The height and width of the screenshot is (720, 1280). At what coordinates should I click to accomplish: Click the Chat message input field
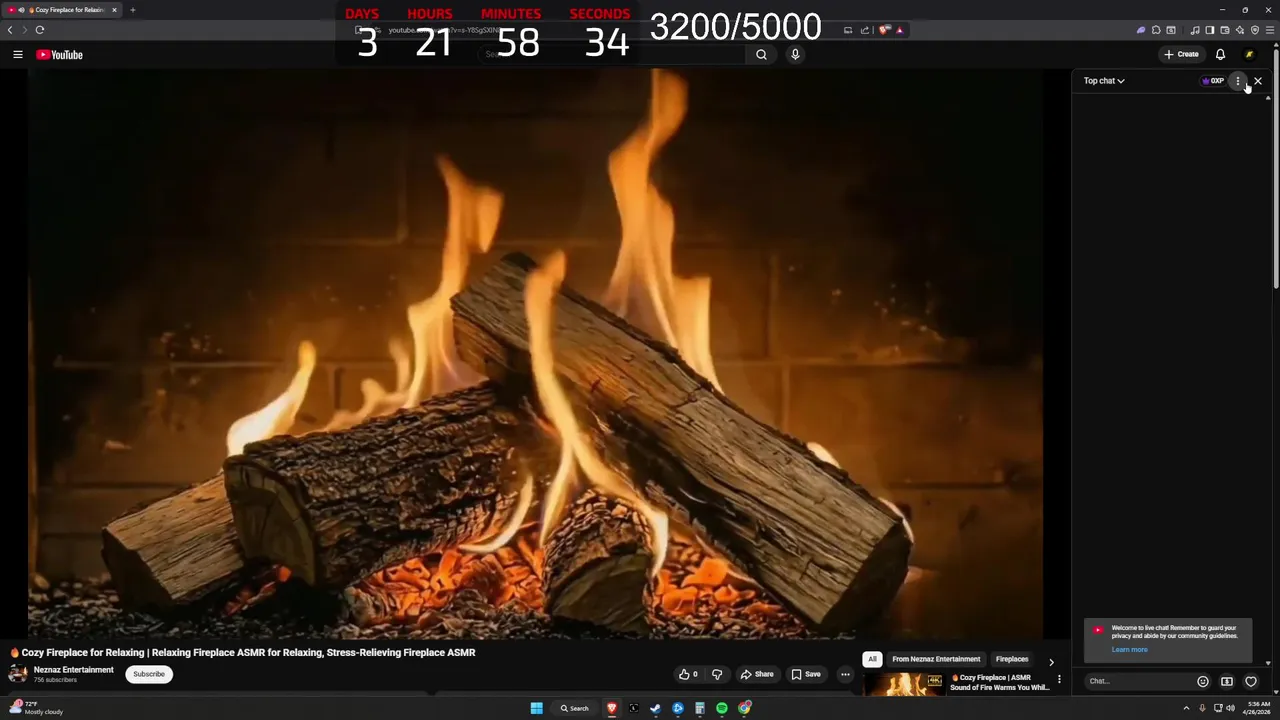(x=1138, y=681)
